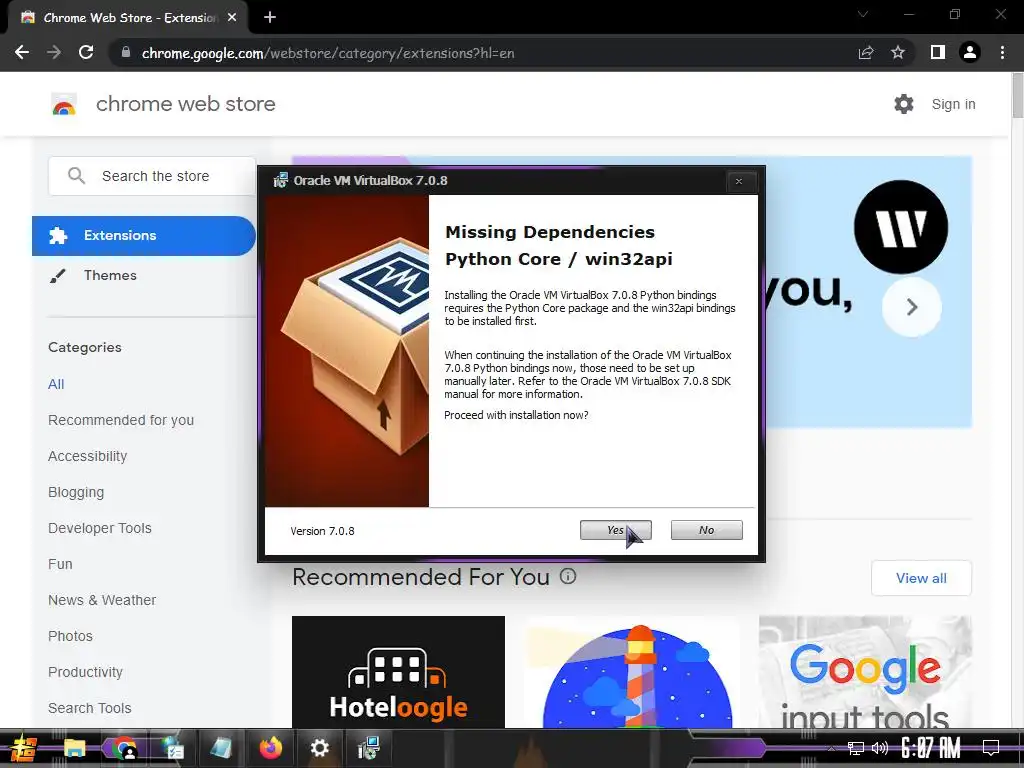This screenshot has width=1024, height=768.
Task: Reload the Chrome page
Action: pos(86,53)
